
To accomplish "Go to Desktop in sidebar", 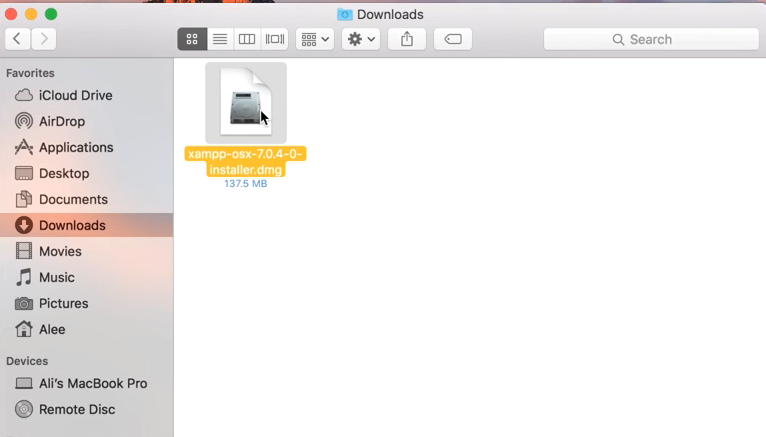I will pyautogui.click(x=64, y=173).
